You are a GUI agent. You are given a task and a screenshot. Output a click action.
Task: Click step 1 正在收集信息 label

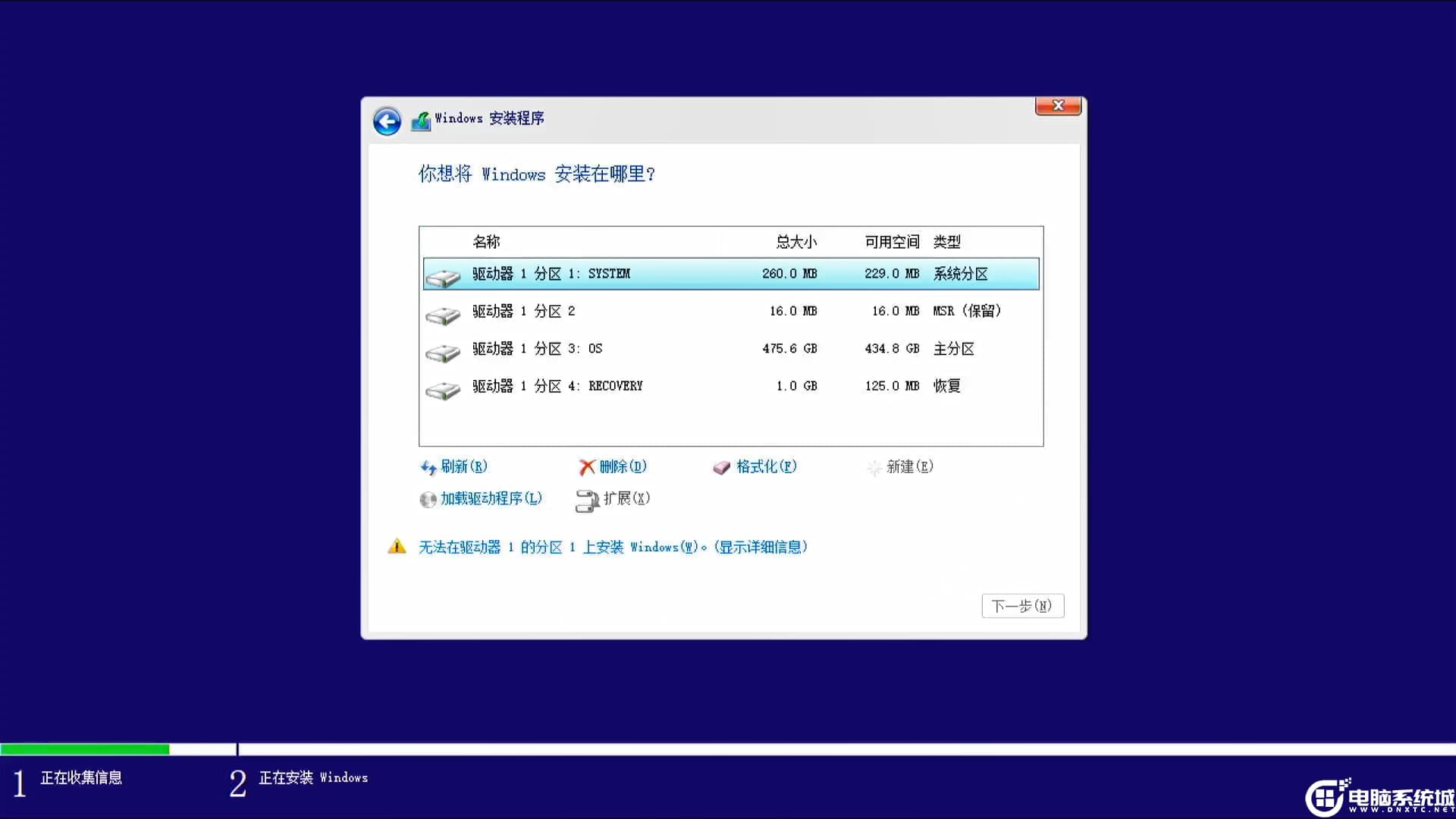click(x=80, y=778)
